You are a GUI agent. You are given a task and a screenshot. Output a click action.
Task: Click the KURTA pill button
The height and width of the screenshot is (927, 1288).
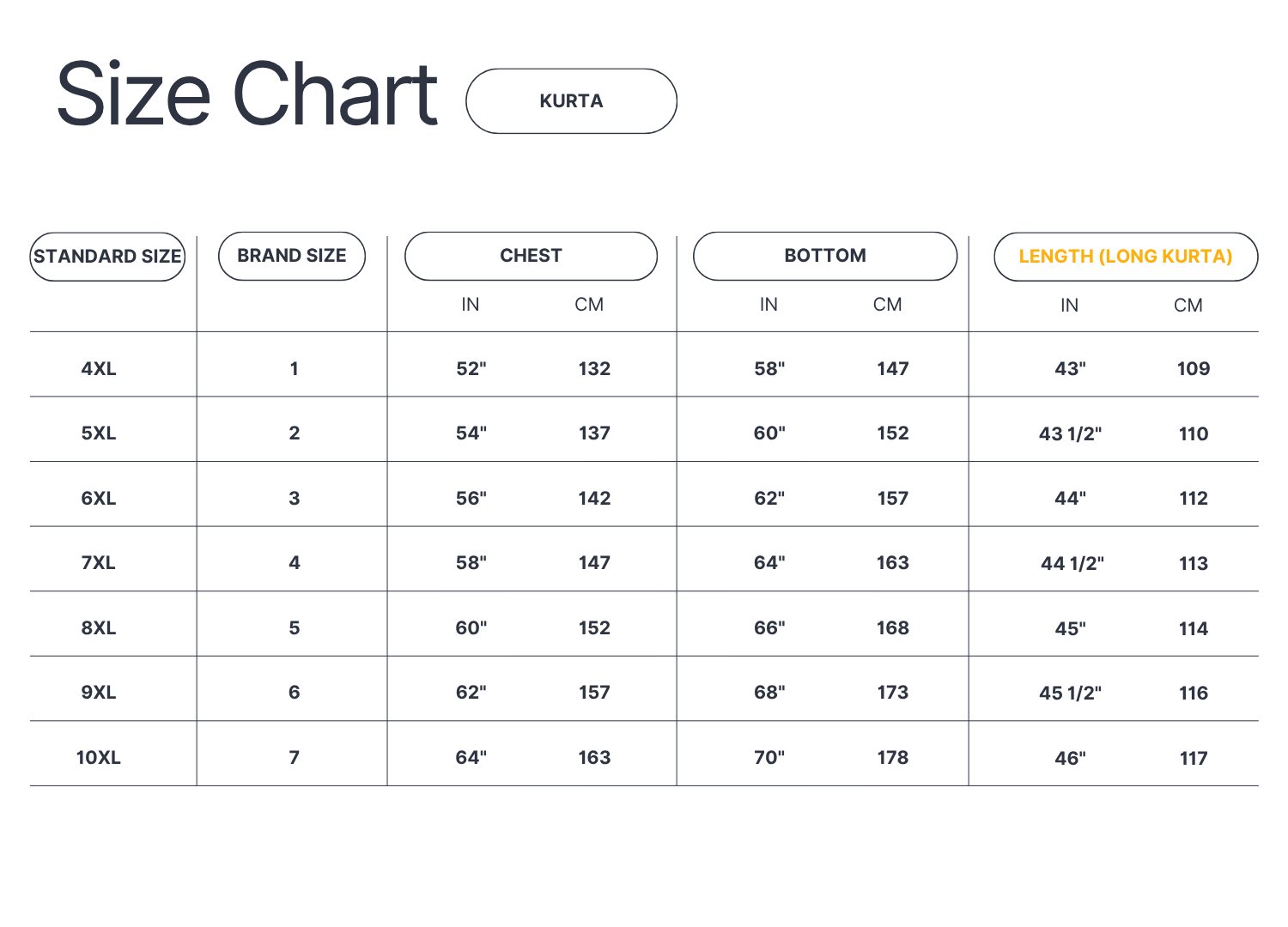point(571,101)
